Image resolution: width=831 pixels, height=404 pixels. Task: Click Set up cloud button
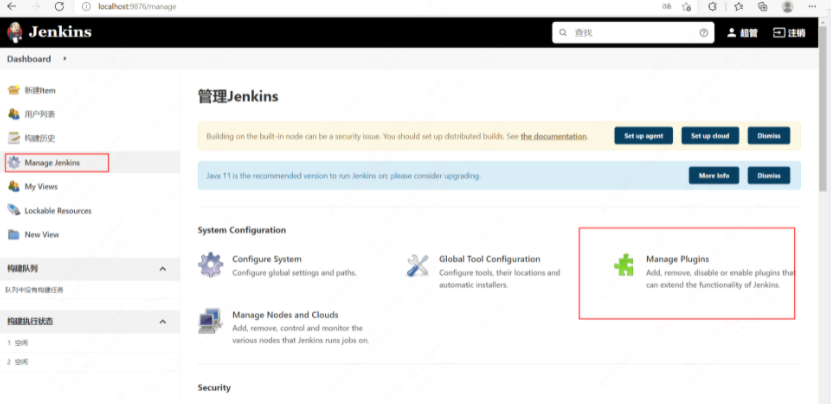[710, 136]
